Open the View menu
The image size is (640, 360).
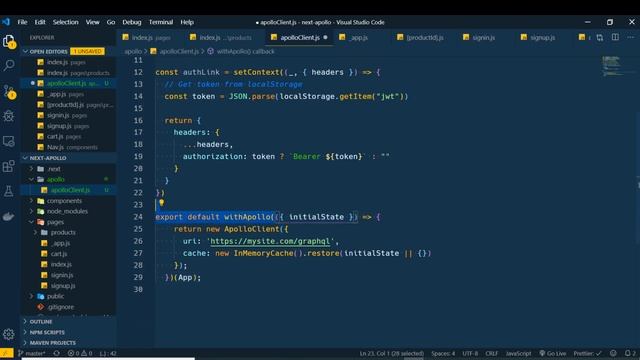(x=93, y=22)
